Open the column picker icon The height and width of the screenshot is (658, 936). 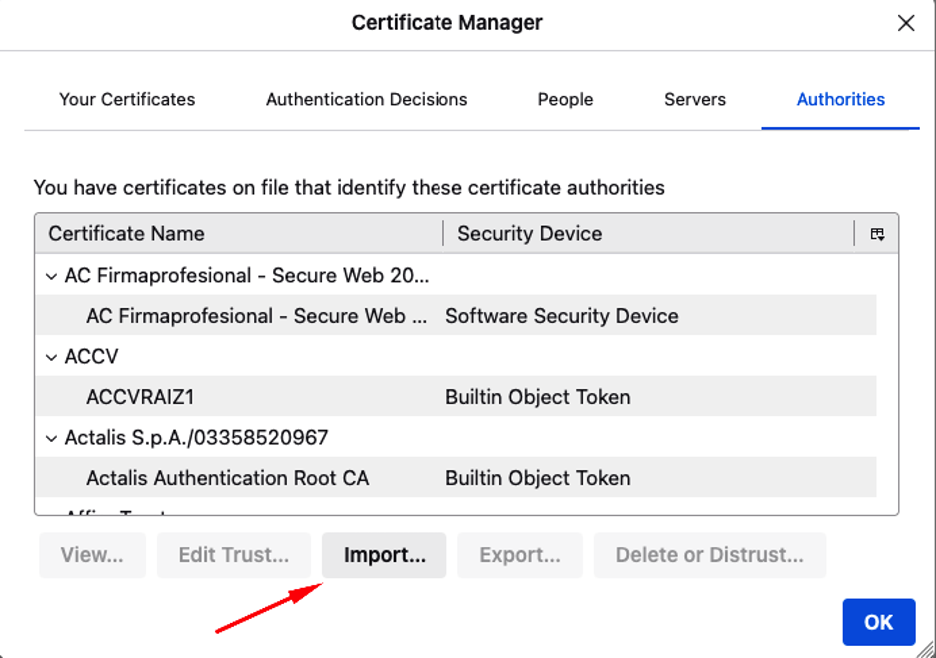877,233
